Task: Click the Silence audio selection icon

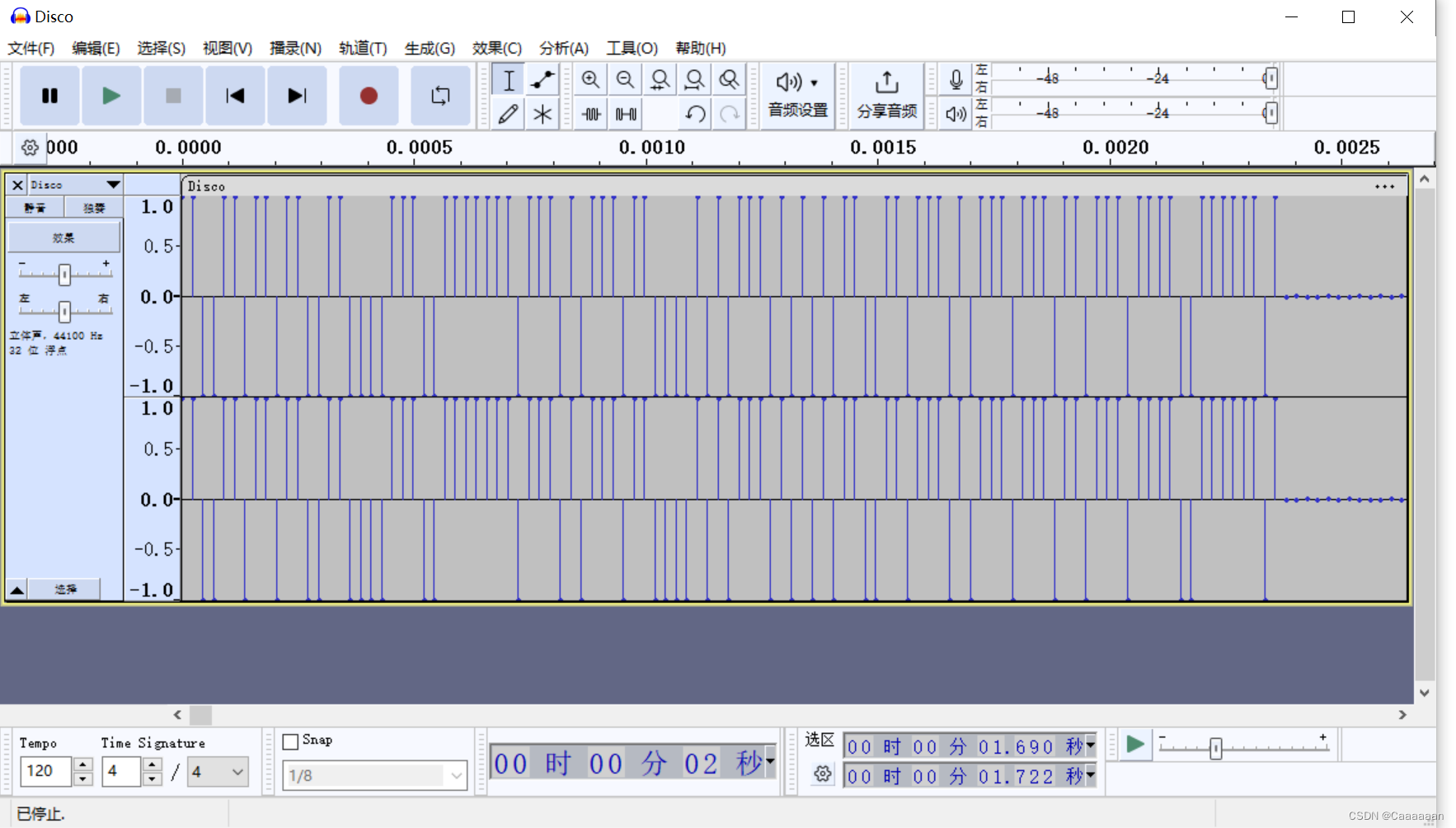Action: click(625, 114)
